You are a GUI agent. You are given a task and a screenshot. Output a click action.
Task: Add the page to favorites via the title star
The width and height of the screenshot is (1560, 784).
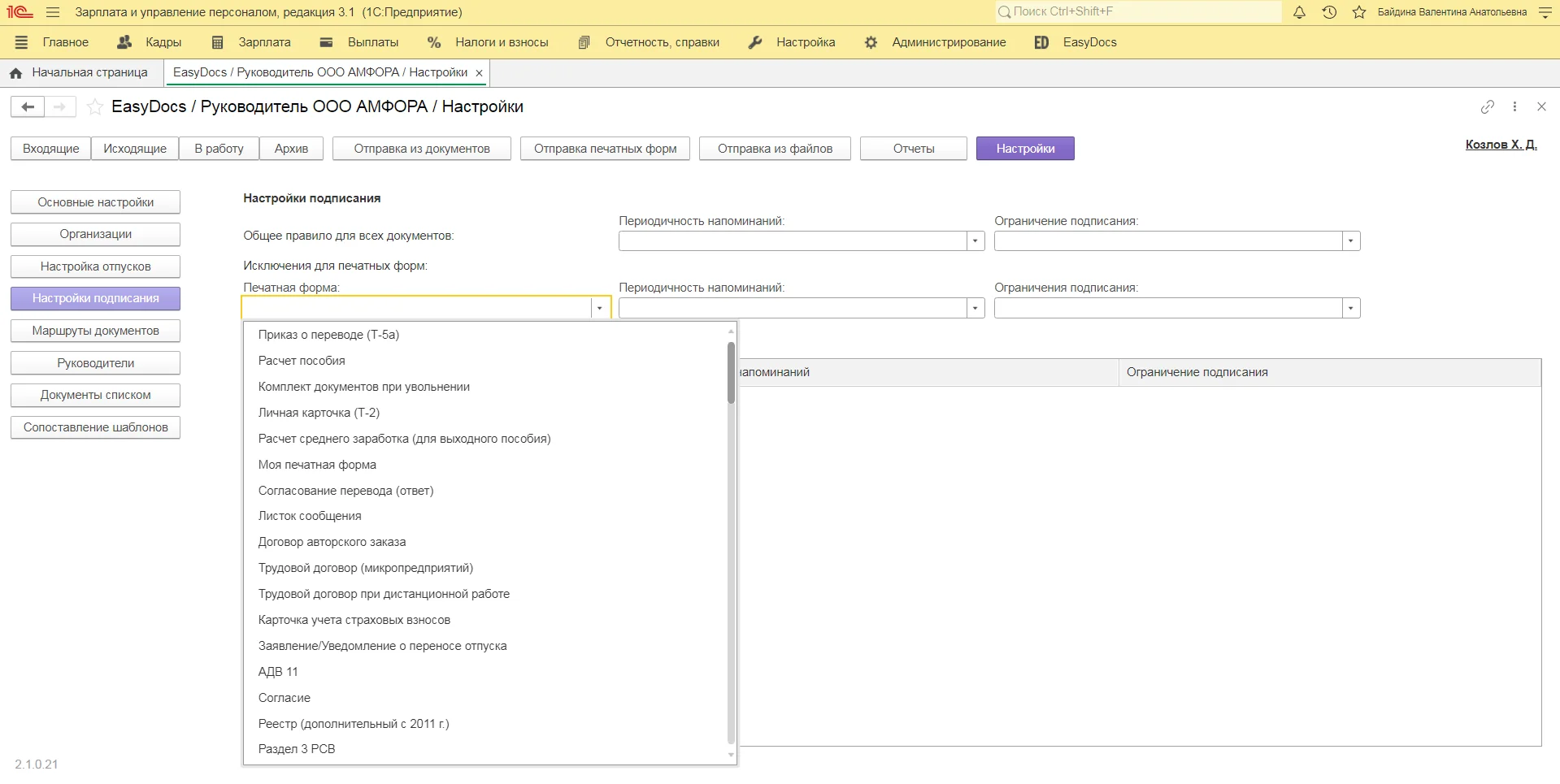pos(95,106)
